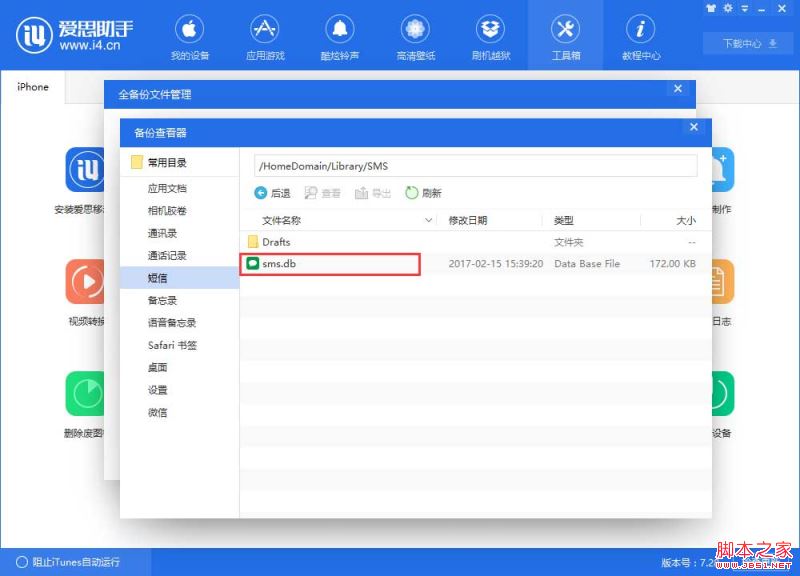Screen dimensions: 800x576
Task: Switch to the iPhone tab
Action: tap(33, 87)
